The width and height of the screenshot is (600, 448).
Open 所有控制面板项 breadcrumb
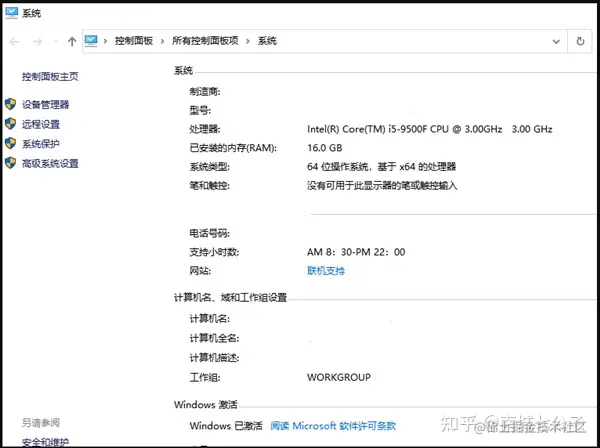click(205, 41)
